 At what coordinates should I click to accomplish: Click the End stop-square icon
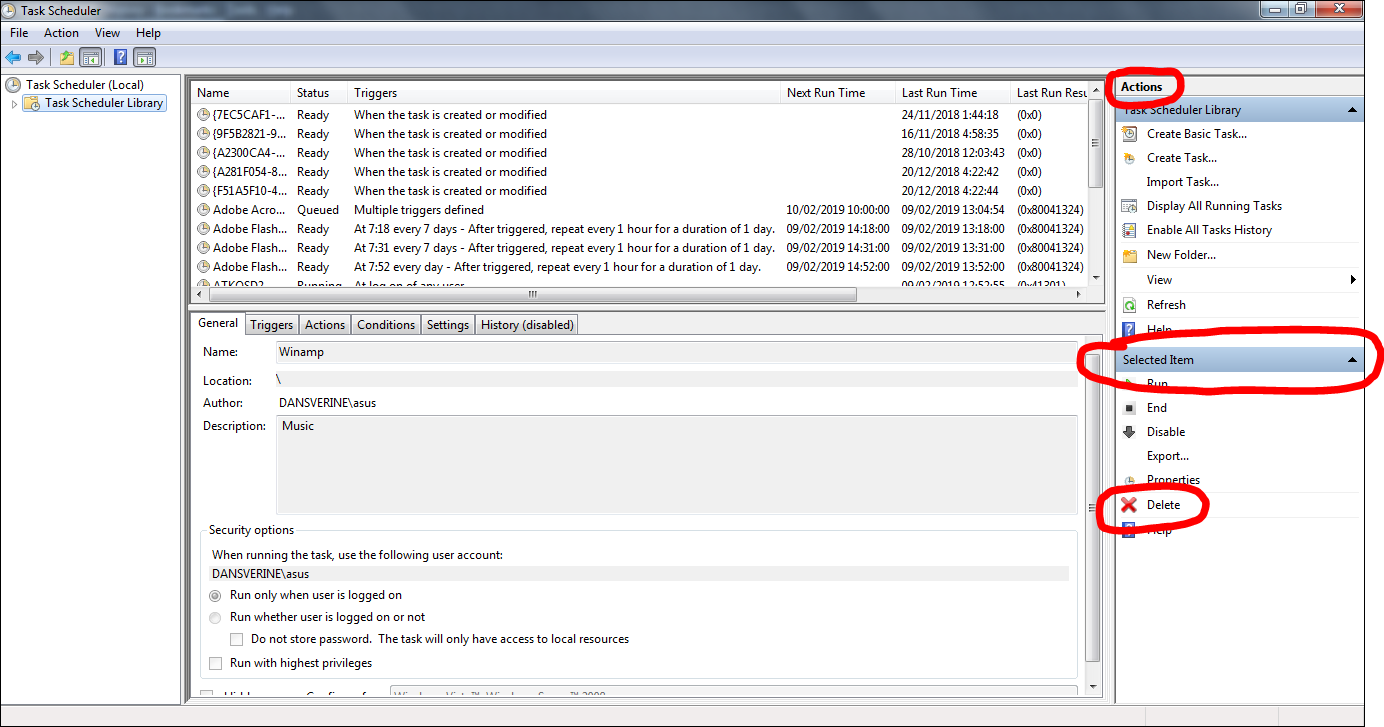1129,408
